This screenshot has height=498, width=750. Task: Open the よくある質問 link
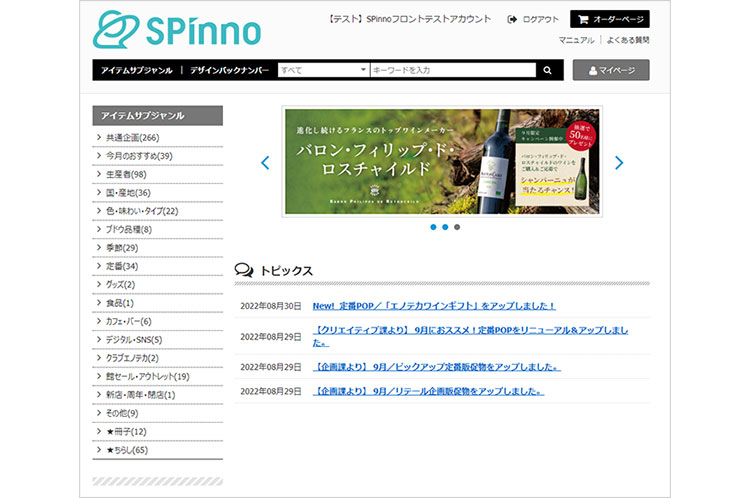(x=628, y=40)
